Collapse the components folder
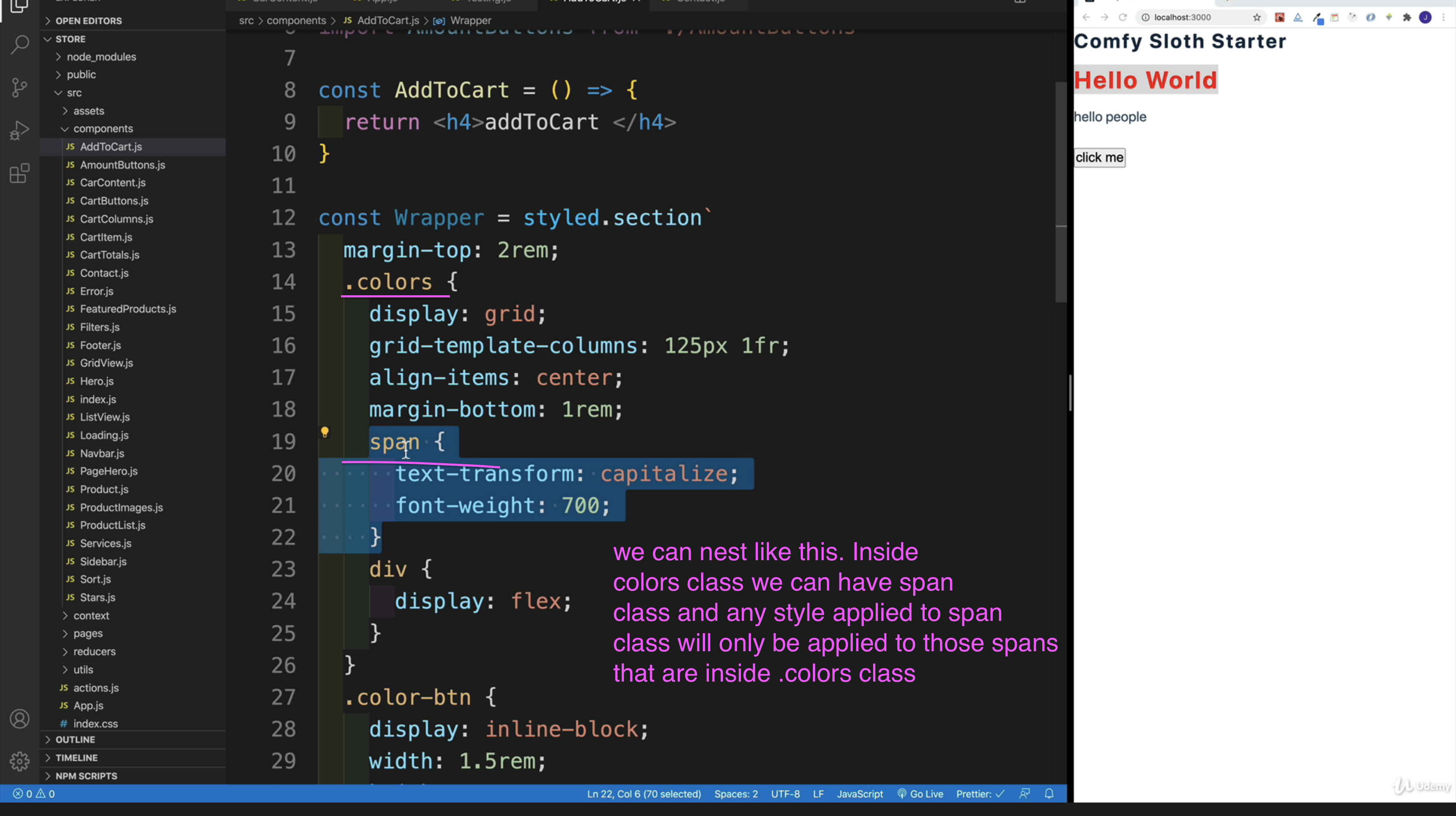1456x816 pixels. coord(103,128)
